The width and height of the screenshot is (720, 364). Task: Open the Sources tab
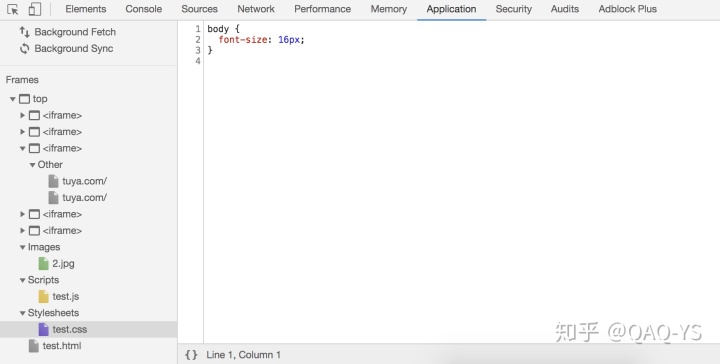click(x=199, y=9)
